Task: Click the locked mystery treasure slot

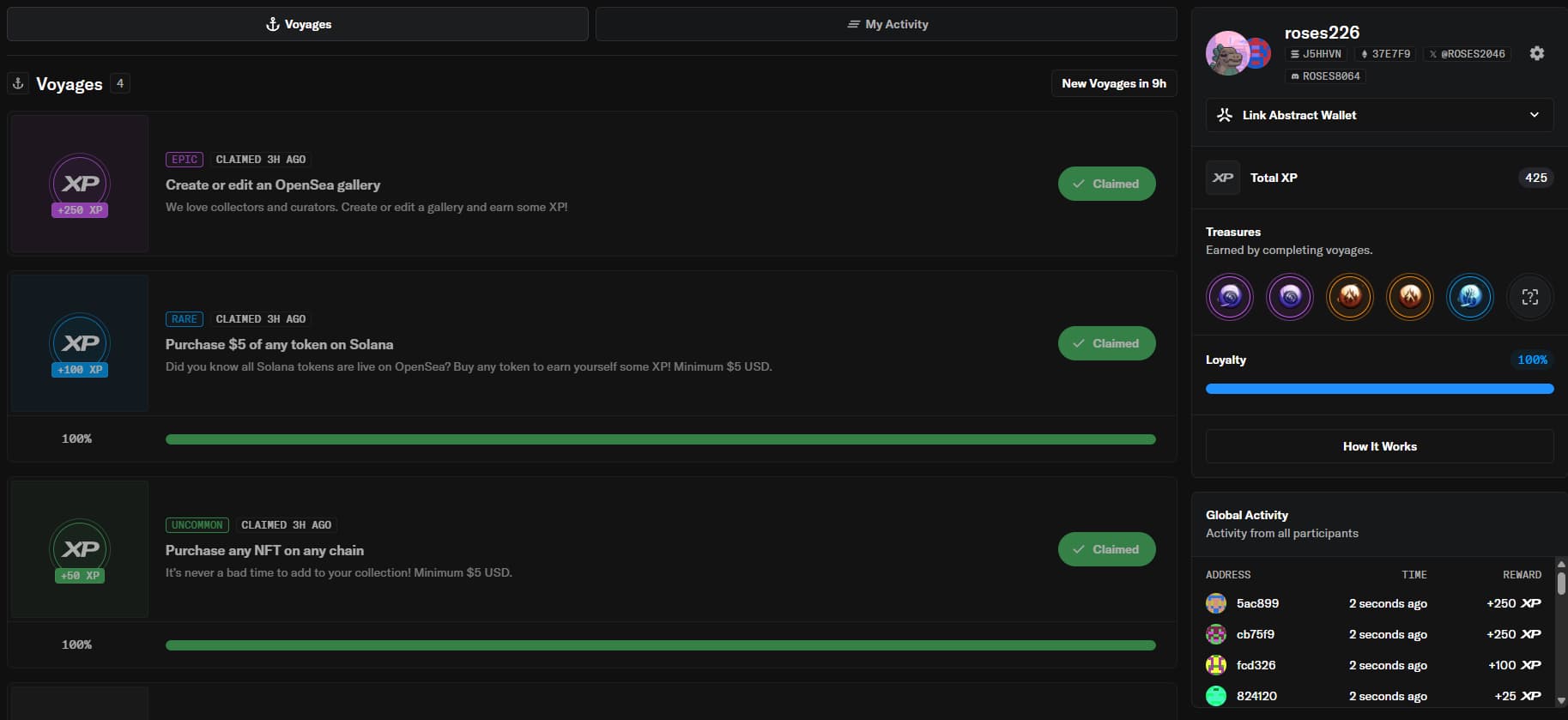Action: (1529, 297)
